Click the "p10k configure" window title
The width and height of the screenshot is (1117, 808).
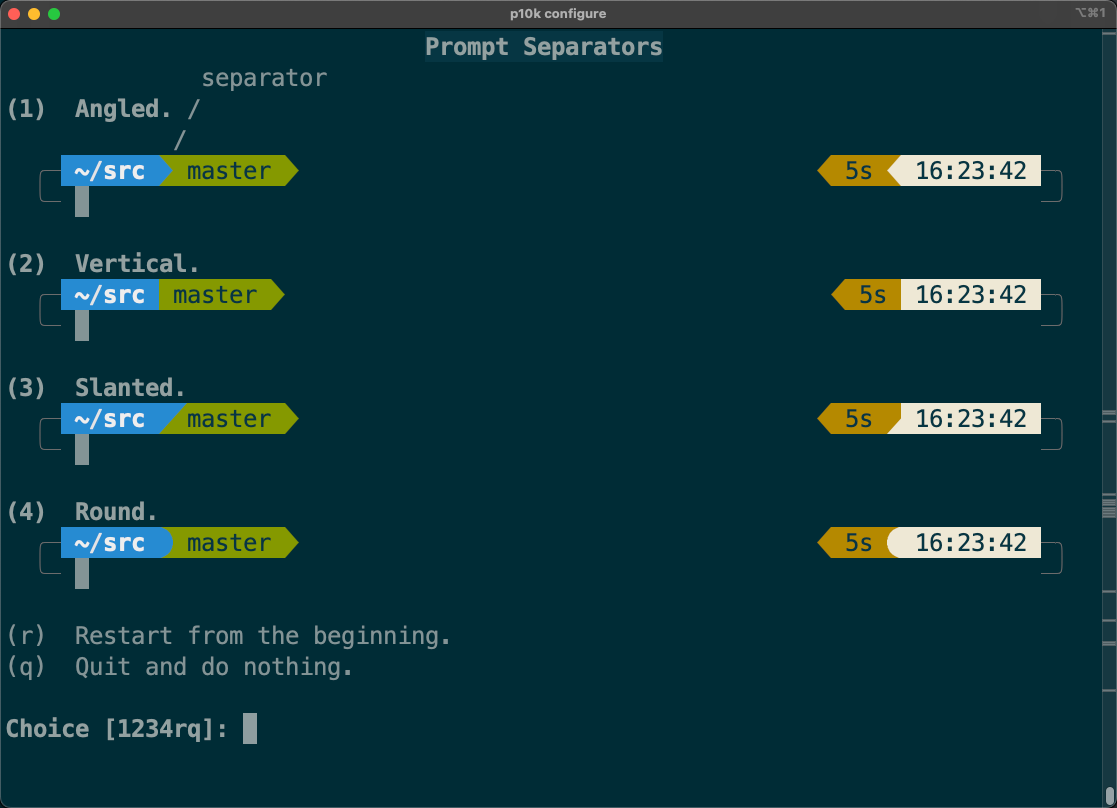pos(557,14)
